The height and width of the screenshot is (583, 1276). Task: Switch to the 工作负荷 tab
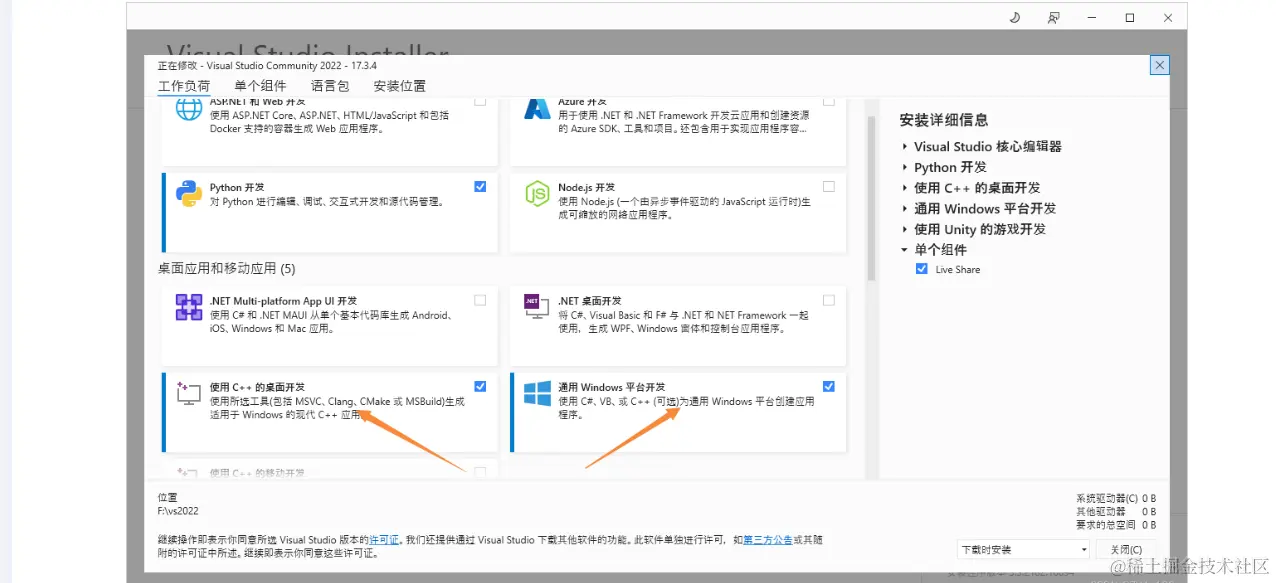click(x=184, y=86)
